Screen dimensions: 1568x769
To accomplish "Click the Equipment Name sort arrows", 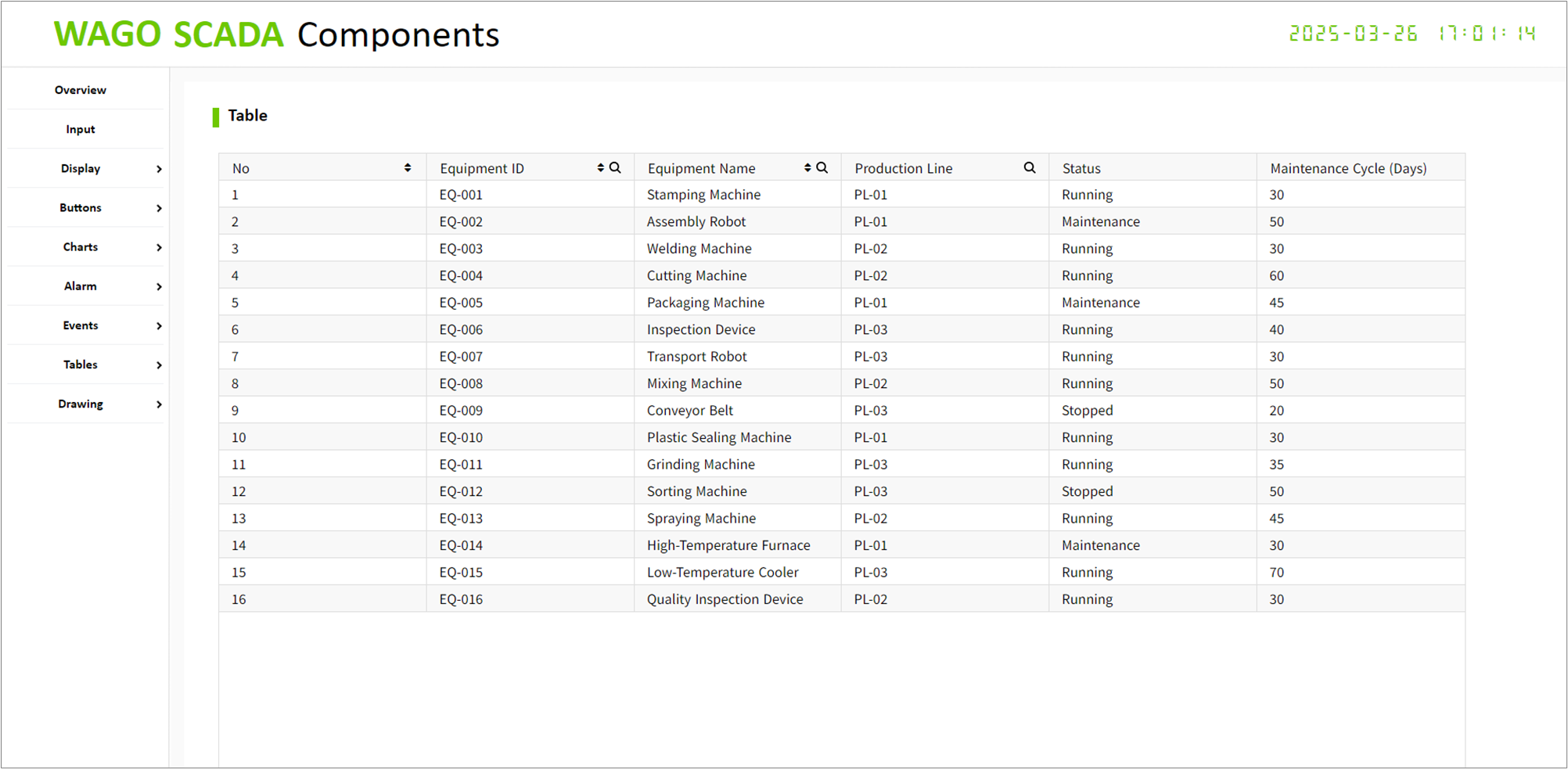I will [807, 168].
